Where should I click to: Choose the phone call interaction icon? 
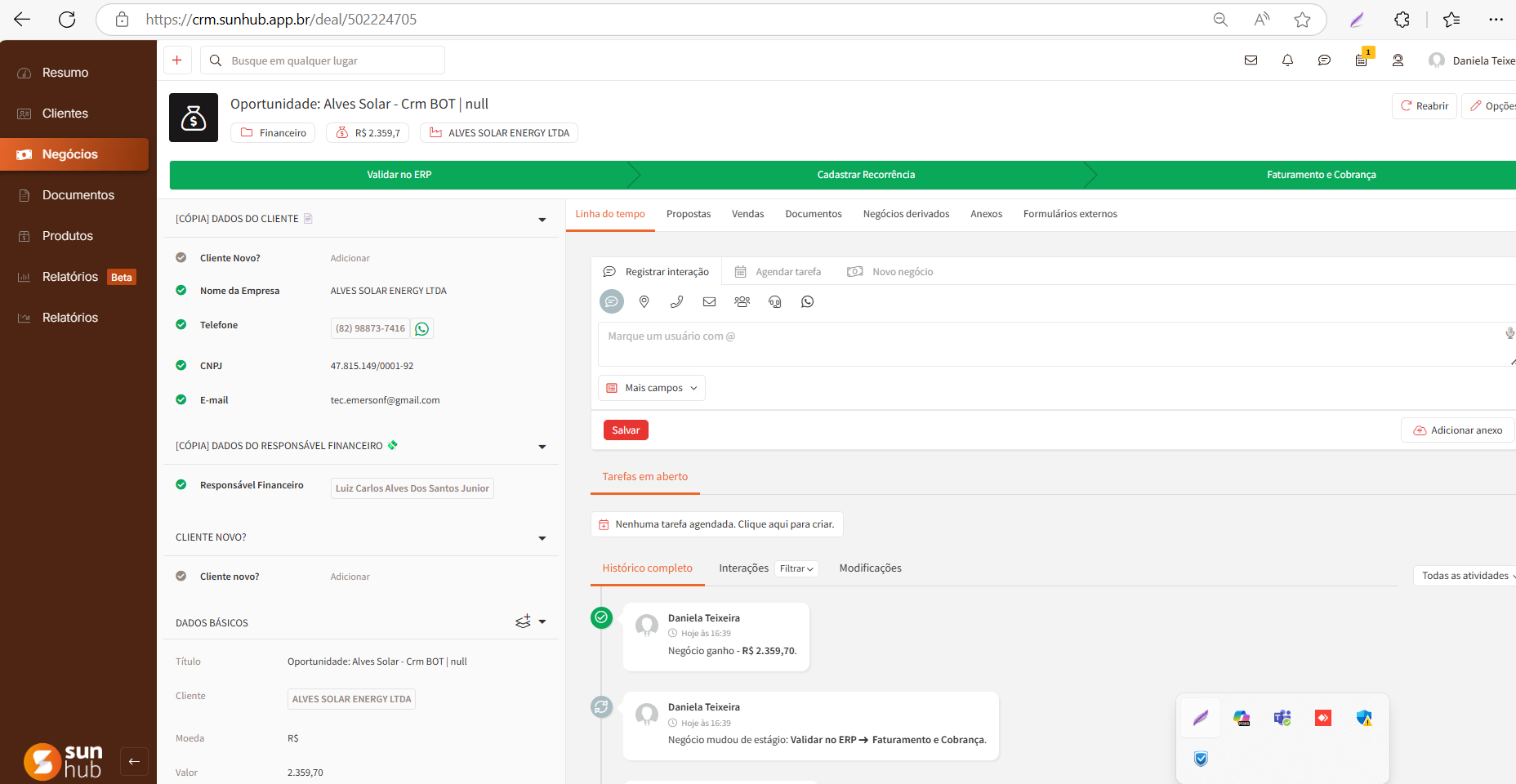pyautogui.click(x=676, y=302)
